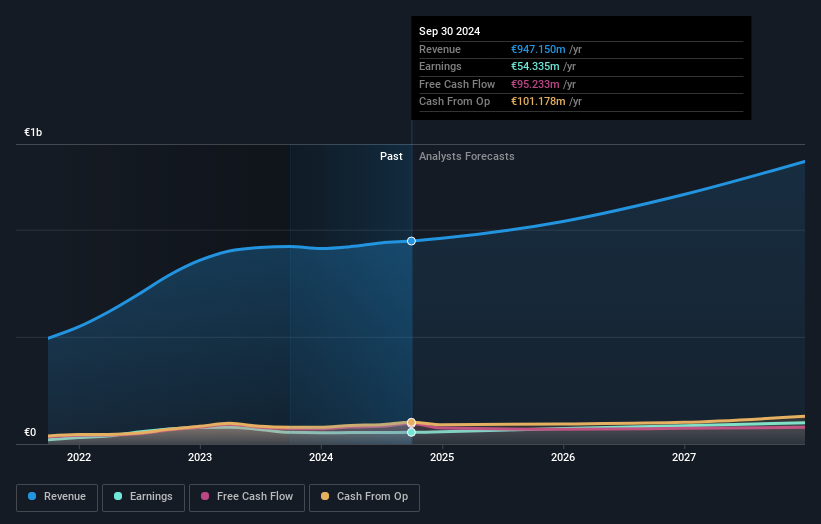Click the 2023 x-axis label
Image resolution: width=821 pixels, height=524 pixels.
[x=200, y=458]
